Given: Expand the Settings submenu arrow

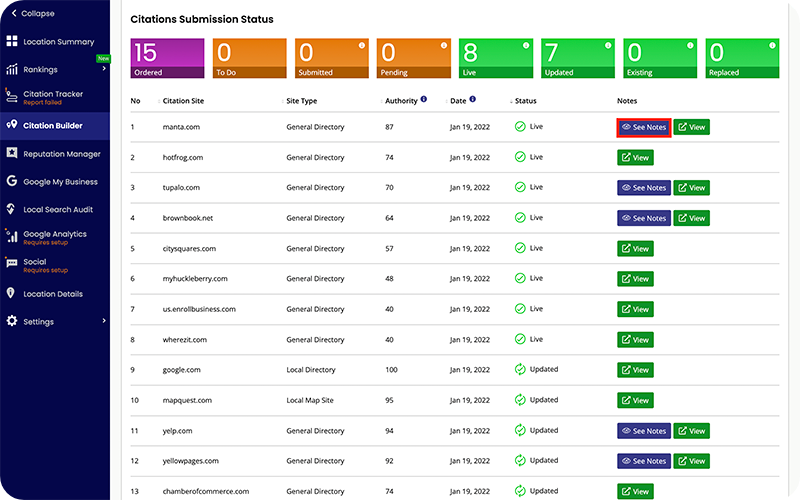Looking at the screenshot, I should [x=103, y=322].
